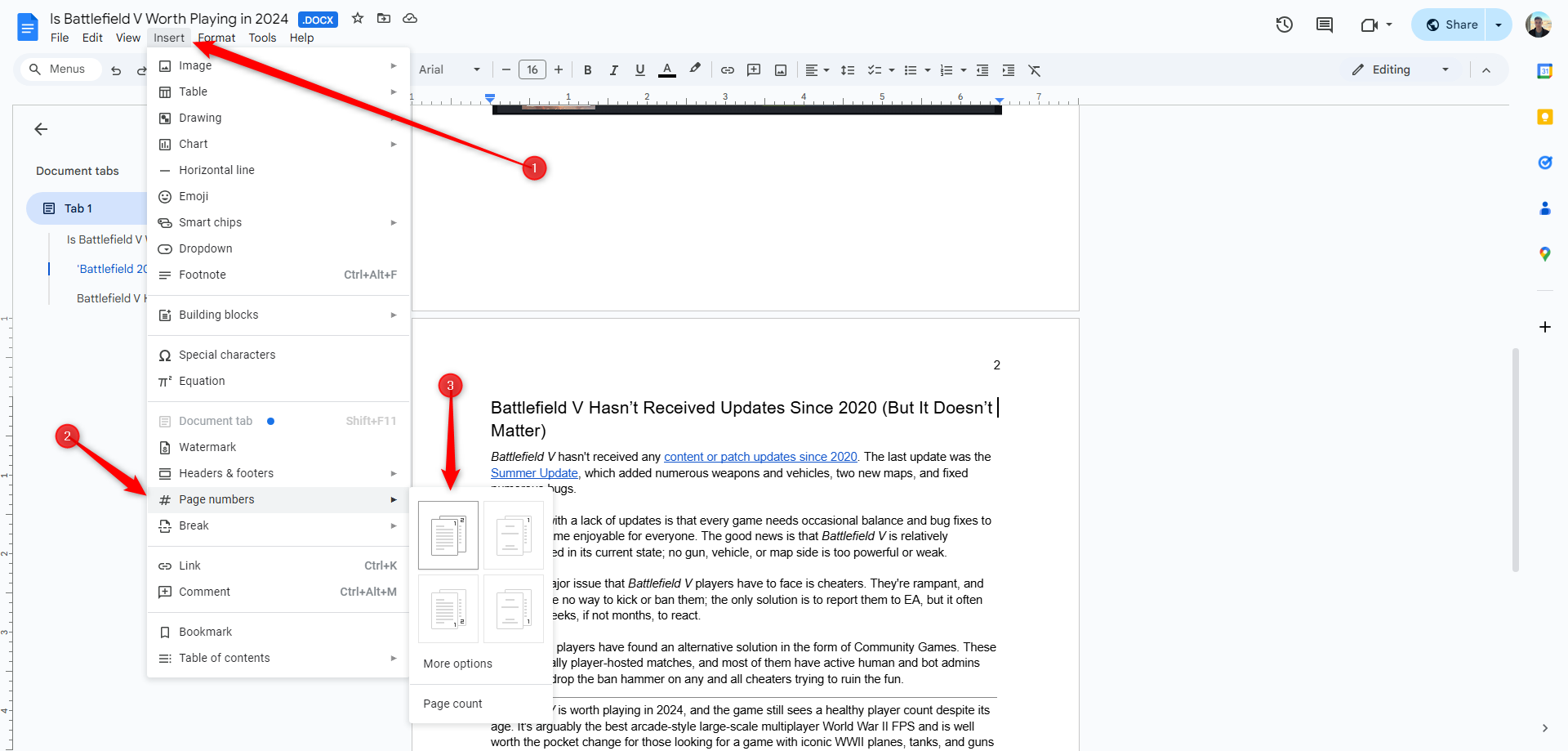Close document tabs with back arrow
Viewport: 1568px width, 751px height.
[x=41, y=129]
